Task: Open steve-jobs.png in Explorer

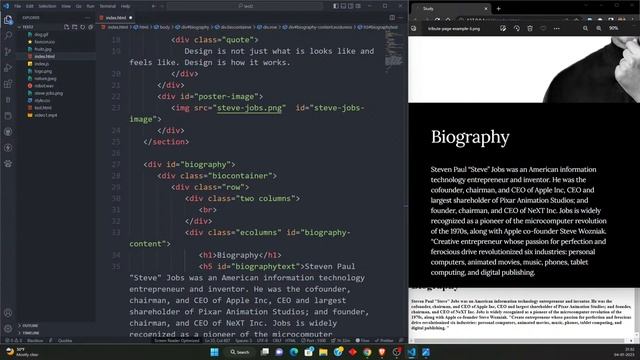Action: (x=48, y=93)
